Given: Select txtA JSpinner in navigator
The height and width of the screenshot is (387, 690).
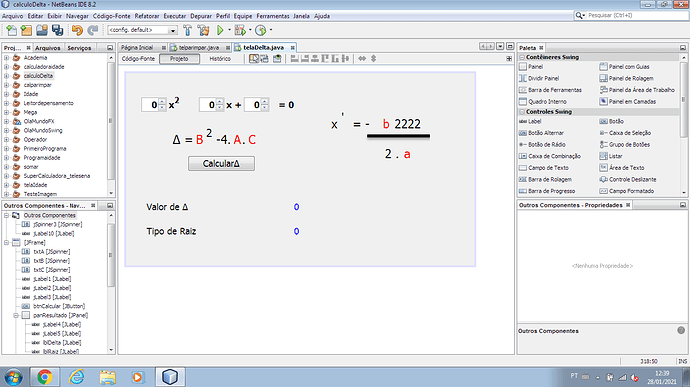Looking at the screenshot, I should tap(46, 252).
